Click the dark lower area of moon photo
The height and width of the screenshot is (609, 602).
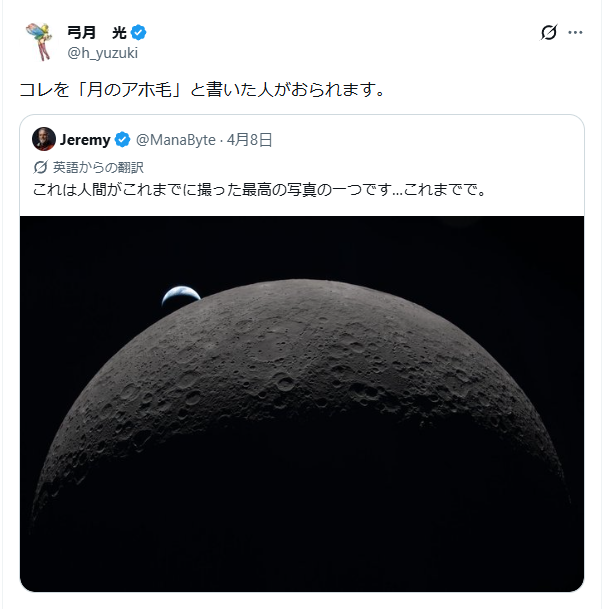[302, 524]
